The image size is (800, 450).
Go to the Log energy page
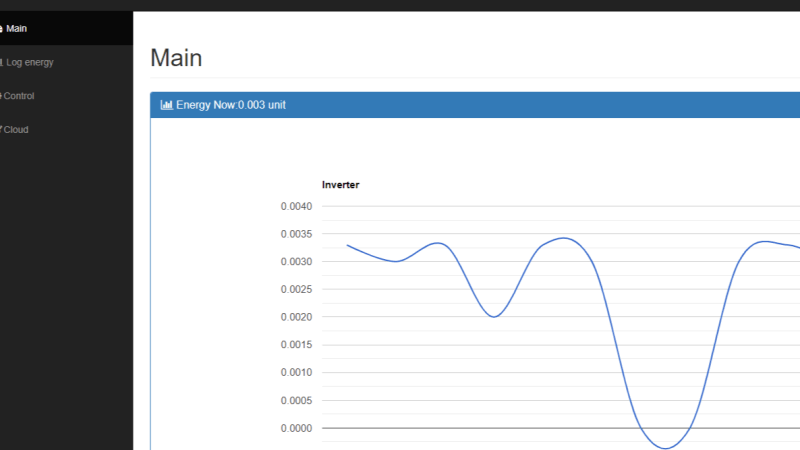tap(30, 62)
